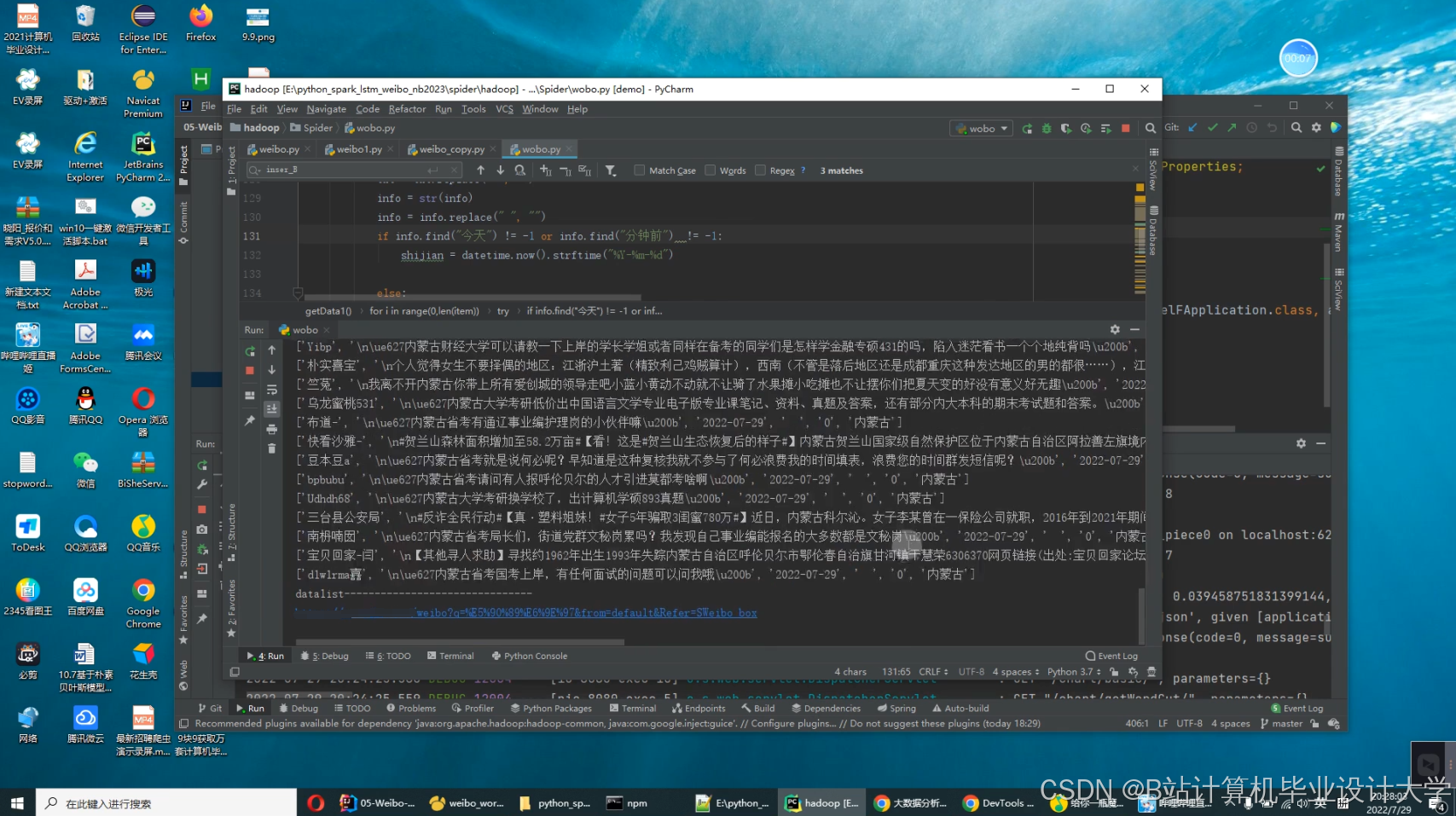Open settings gear in back window toolbar
Screen dimensions: 1456x816
(x=1316, y=128)
